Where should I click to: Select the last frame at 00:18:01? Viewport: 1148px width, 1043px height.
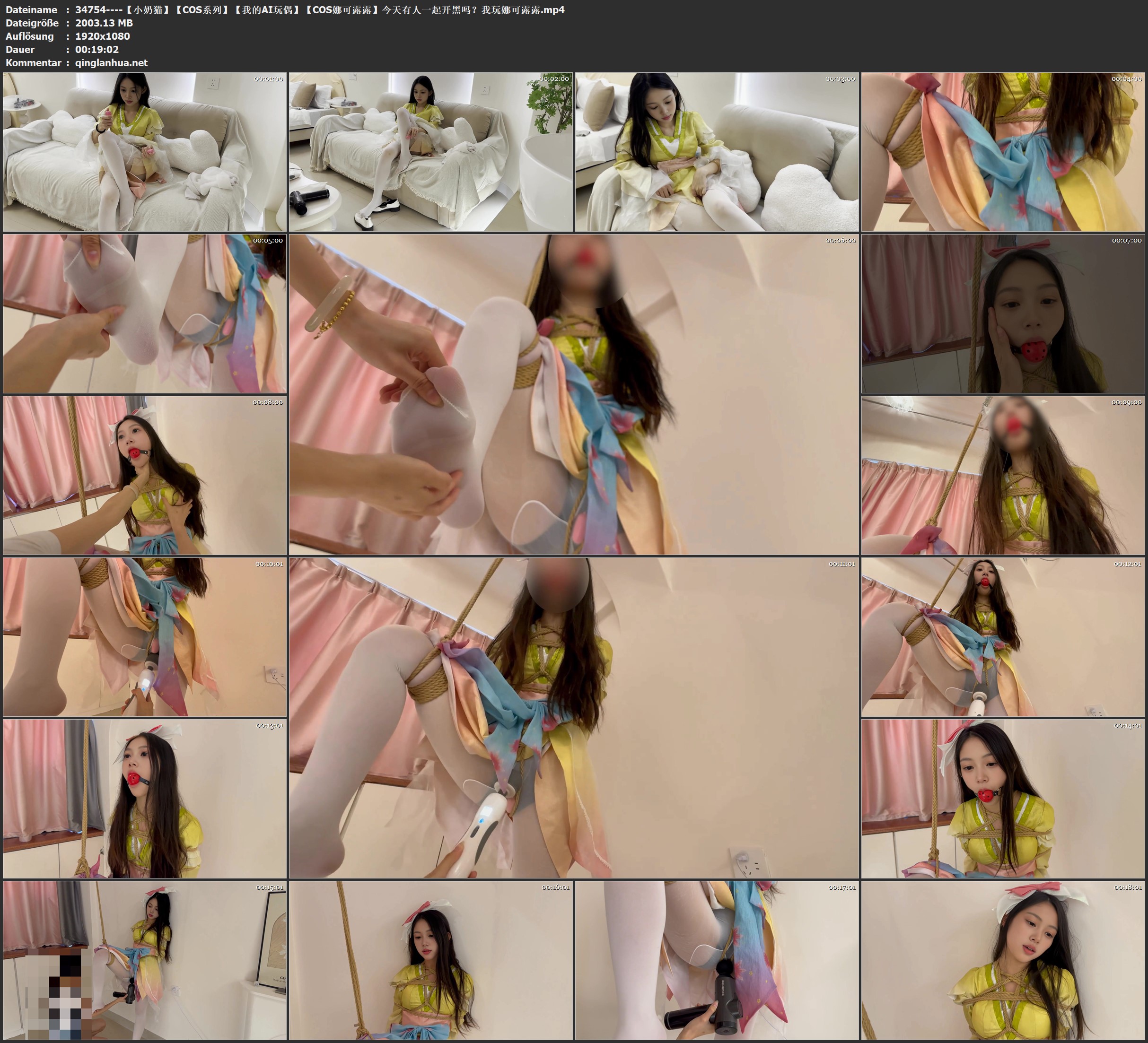click(x=1003, y=960)
